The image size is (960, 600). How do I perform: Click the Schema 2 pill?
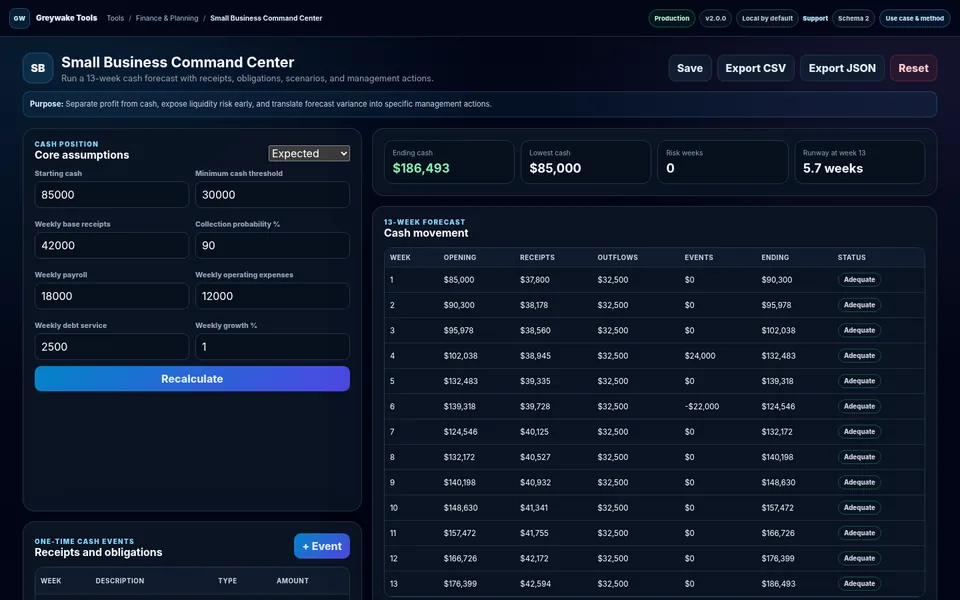[x=853, y=18]
